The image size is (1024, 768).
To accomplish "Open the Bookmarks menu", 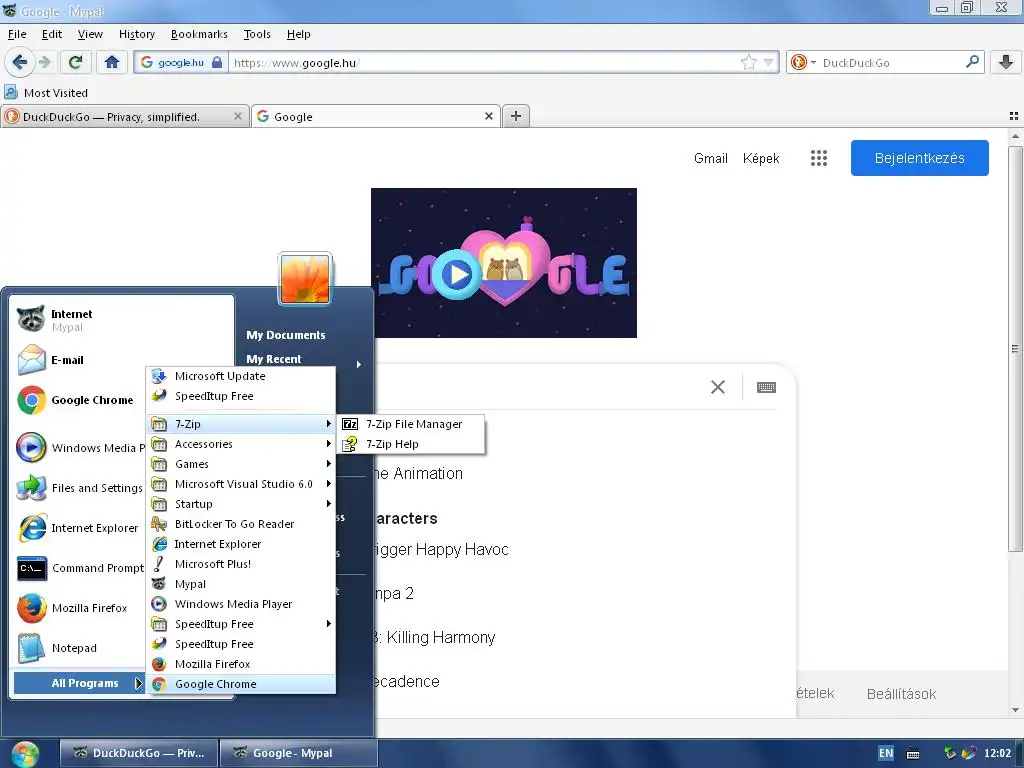I will (199, 34).
